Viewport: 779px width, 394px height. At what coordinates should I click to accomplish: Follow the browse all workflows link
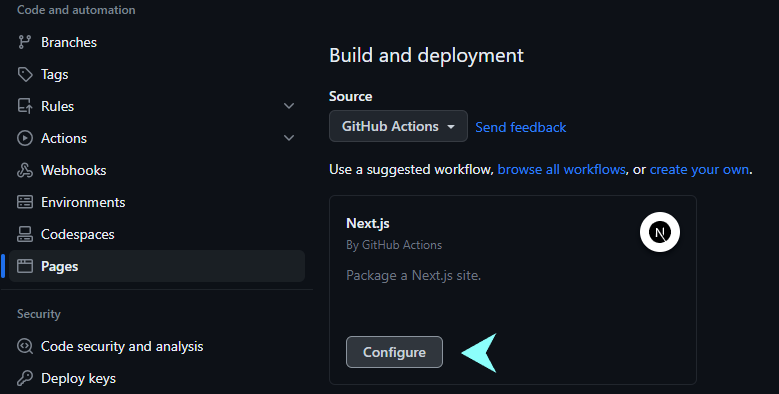click(561, 169)
